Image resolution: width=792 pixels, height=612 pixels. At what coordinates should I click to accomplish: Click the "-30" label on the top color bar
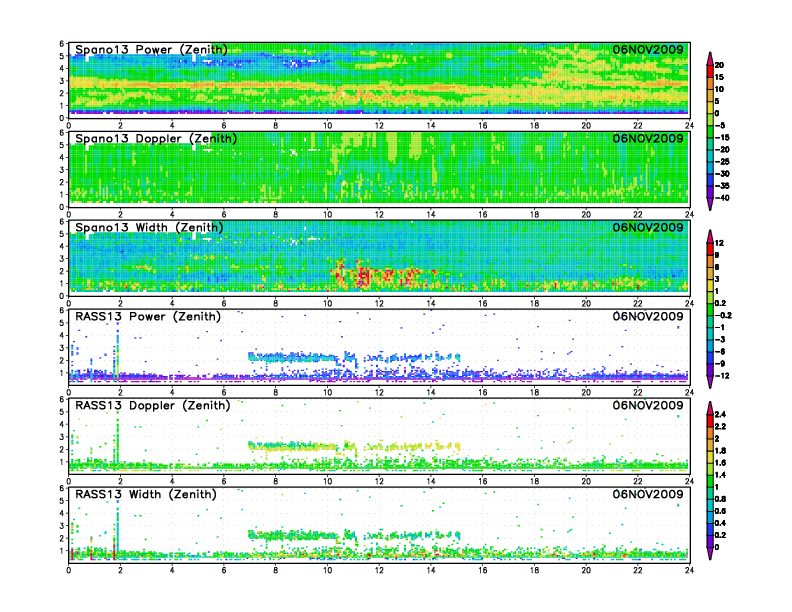point(722,174)
